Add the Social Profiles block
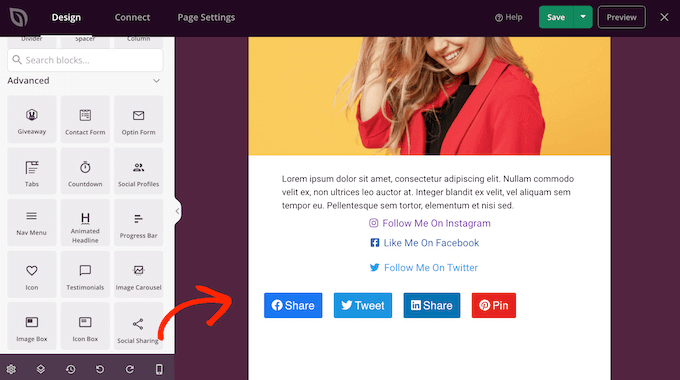This screenshot has height=380, width=680. coord(138,171)
